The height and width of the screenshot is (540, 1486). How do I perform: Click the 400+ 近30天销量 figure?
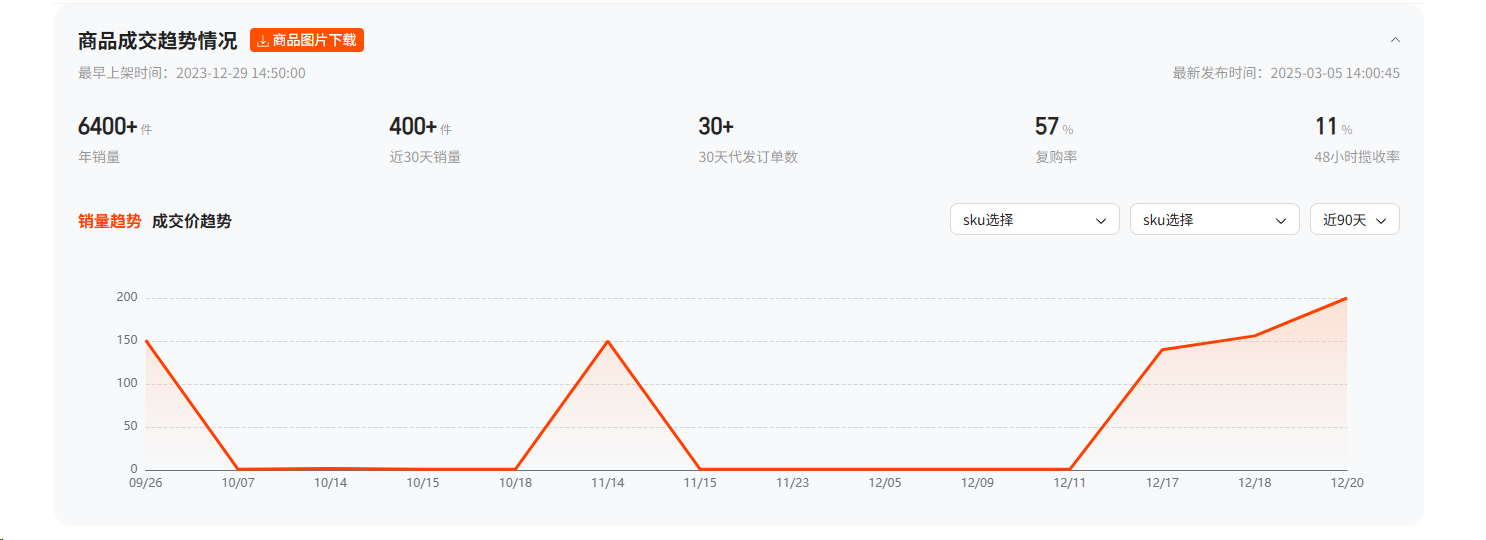click(413, 127)
